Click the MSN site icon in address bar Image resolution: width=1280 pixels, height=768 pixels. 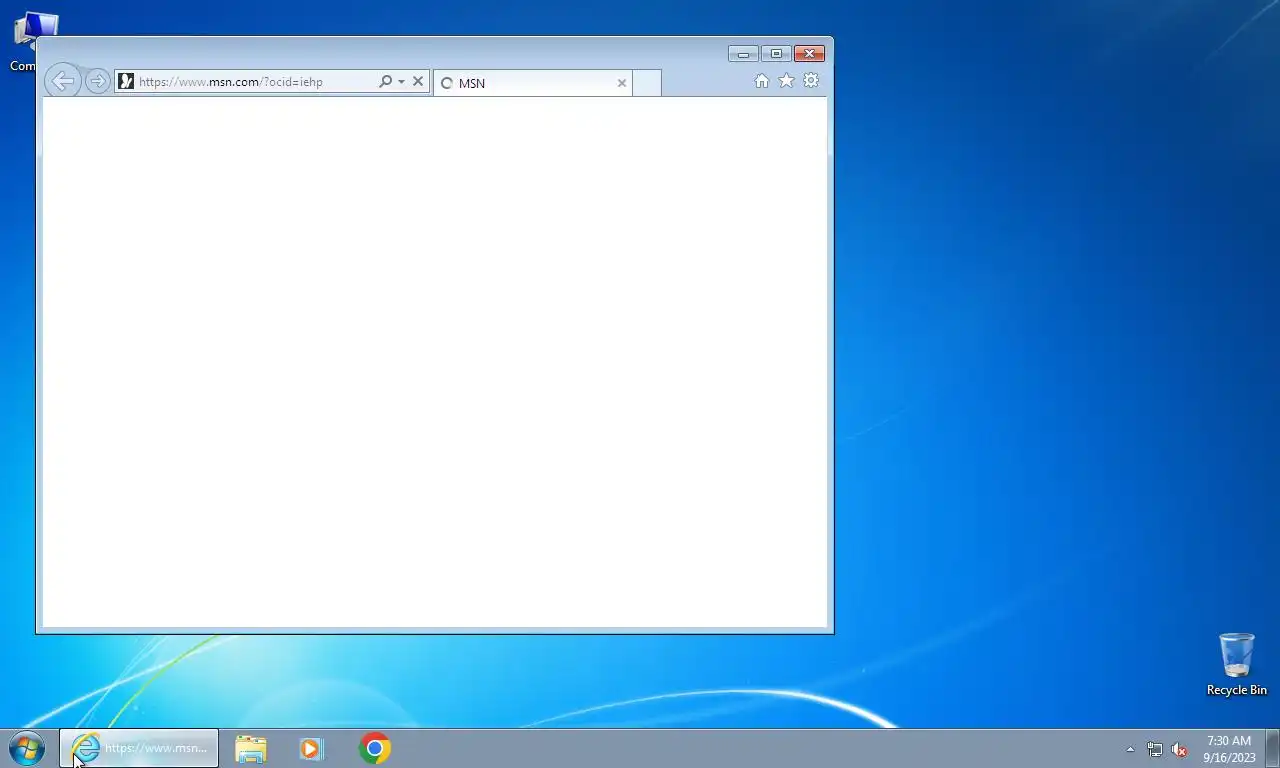(126, 82)
